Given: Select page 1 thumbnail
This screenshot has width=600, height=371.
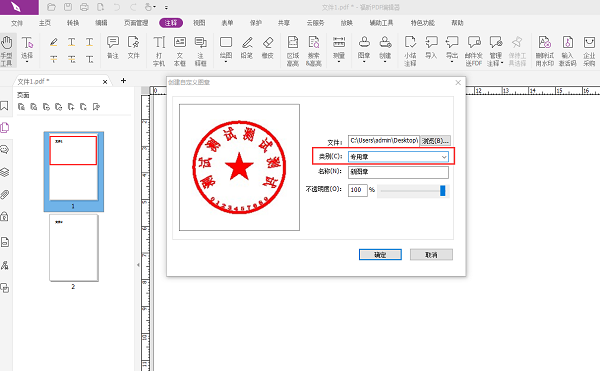Looking at the screenshot, I should [x=73, y=167].
